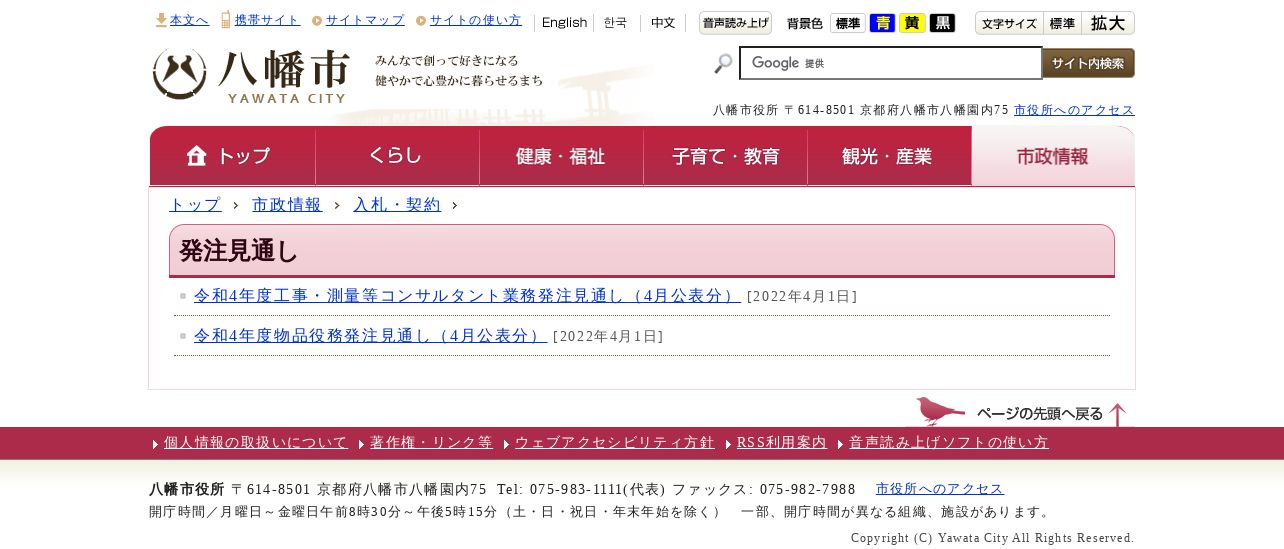
Task: Open 著作権・リンク等 footer link
Action: (x=431, y=443)
